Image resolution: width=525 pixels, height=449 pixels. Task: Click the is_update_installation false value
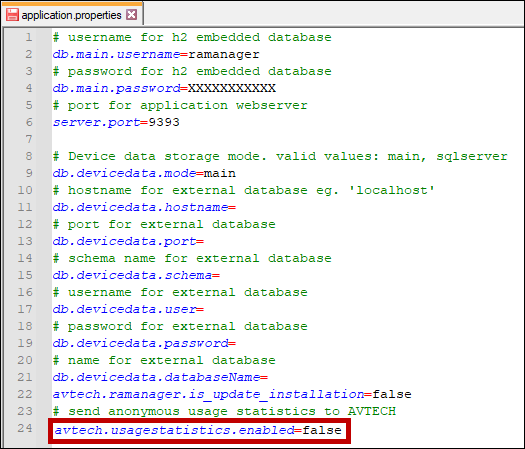pyautogui.click(x=392, y=394)
